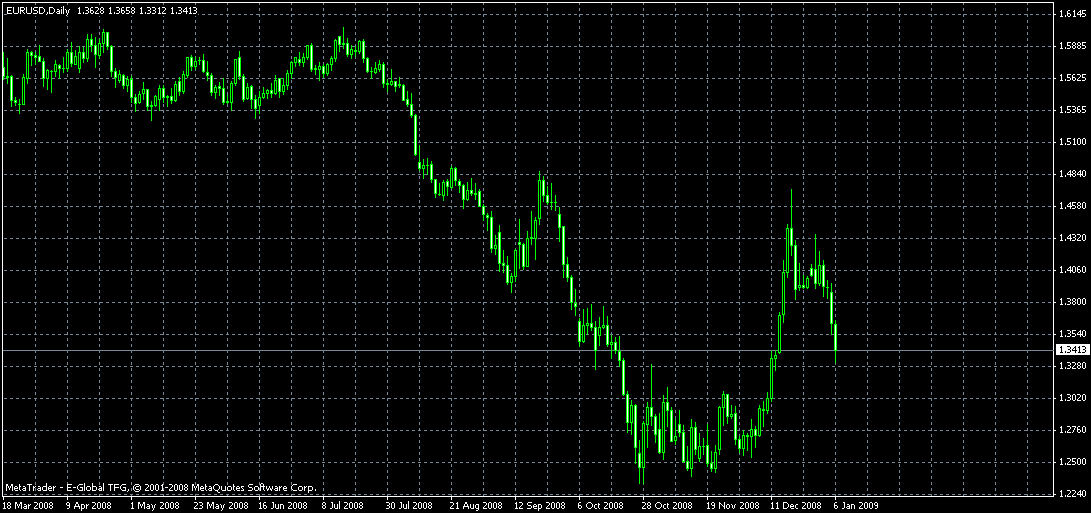Click the 23 May 2008 date label
1091x513 pixels.
point(221,506)
